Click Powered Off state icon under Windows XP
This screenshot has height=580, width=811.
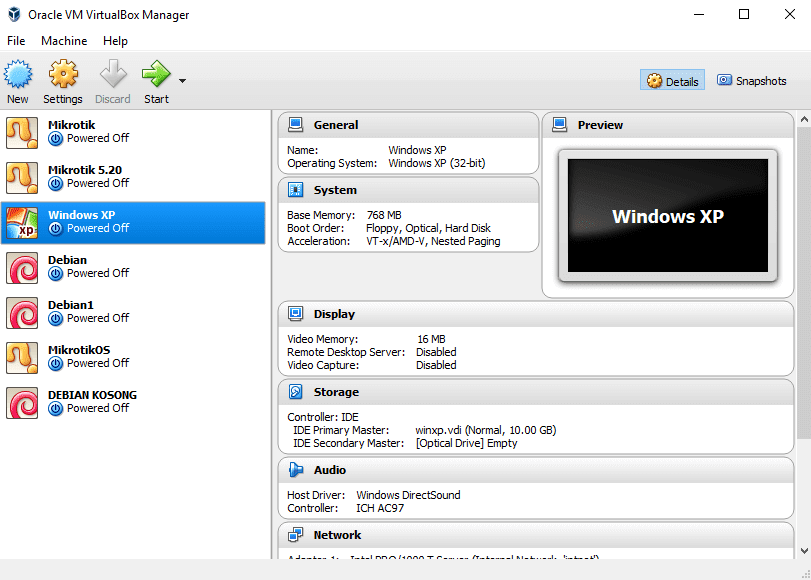click(55, 229)
